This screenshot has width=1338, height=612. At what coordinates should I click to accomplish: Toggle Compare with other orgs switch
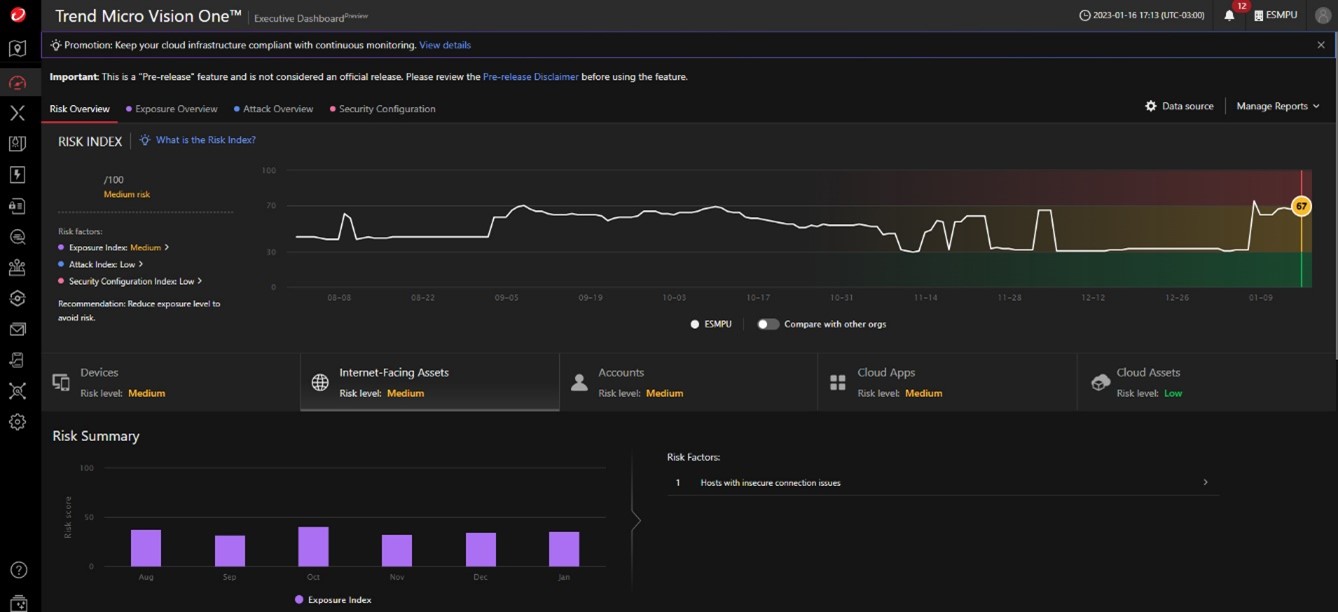[x=768, y=324]
